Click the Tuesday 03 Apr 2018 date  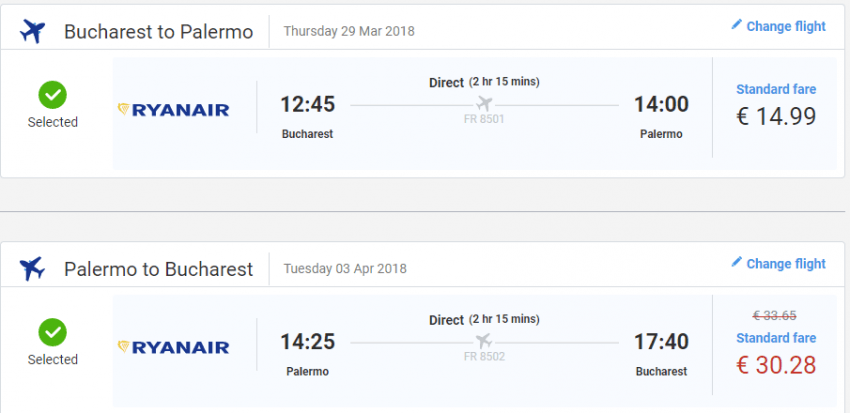[345, 269]
